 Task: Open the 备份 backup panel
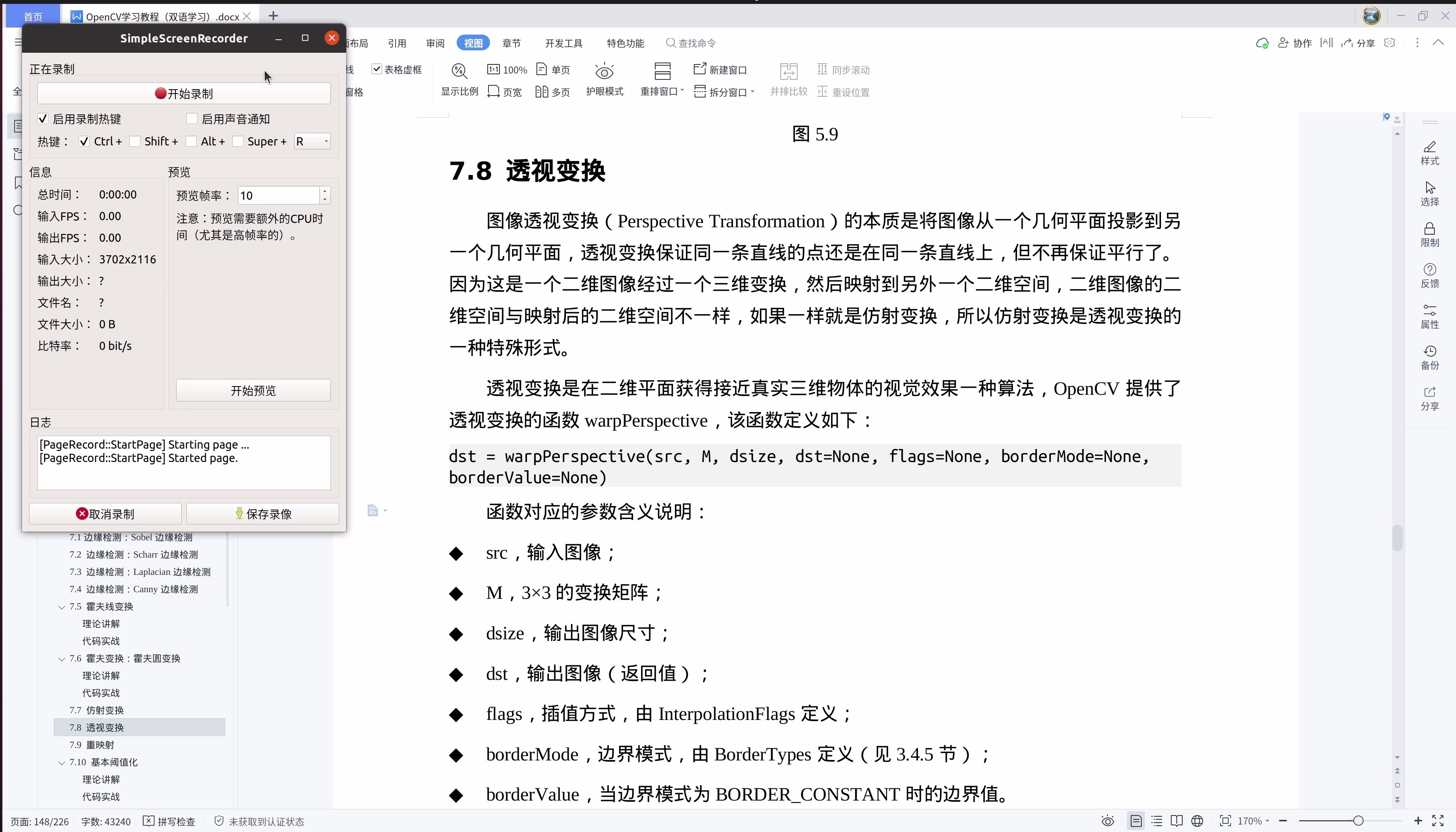[x=1430, y=357]
